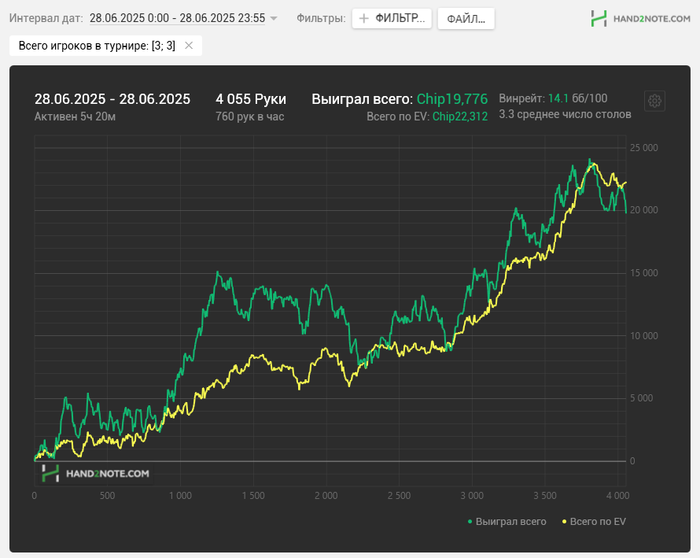Image resolution: width=700 pixels, height=558 pixels.
Task: Click the 'Фильтры:' label
Action: (x=321, y=18)
